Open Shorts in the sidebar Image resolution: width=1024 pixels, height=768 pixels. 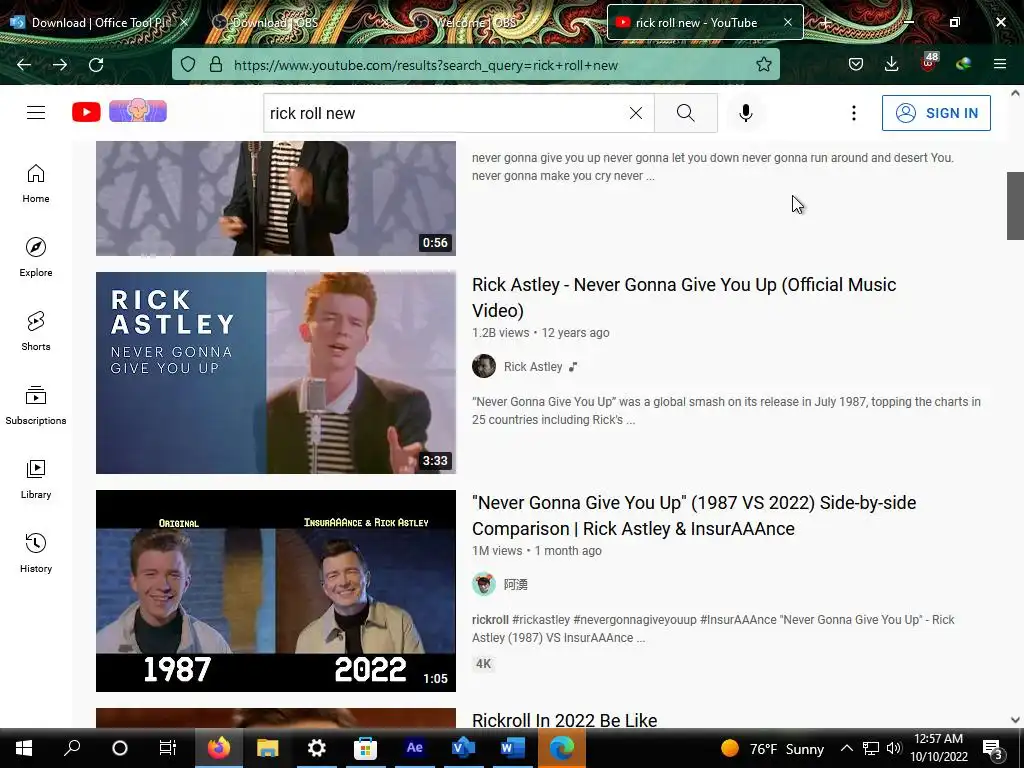(36, 331)
